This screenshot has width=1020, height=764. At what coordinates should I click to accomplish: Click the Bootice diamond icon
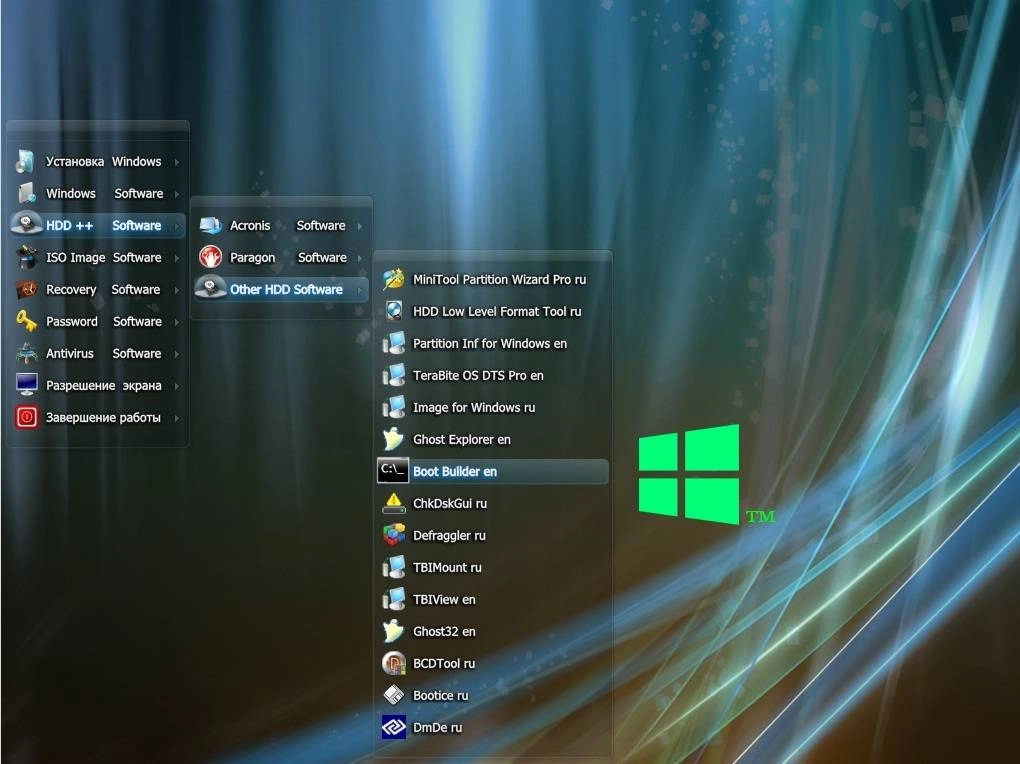pyautogui.click(x=394, y=695)
